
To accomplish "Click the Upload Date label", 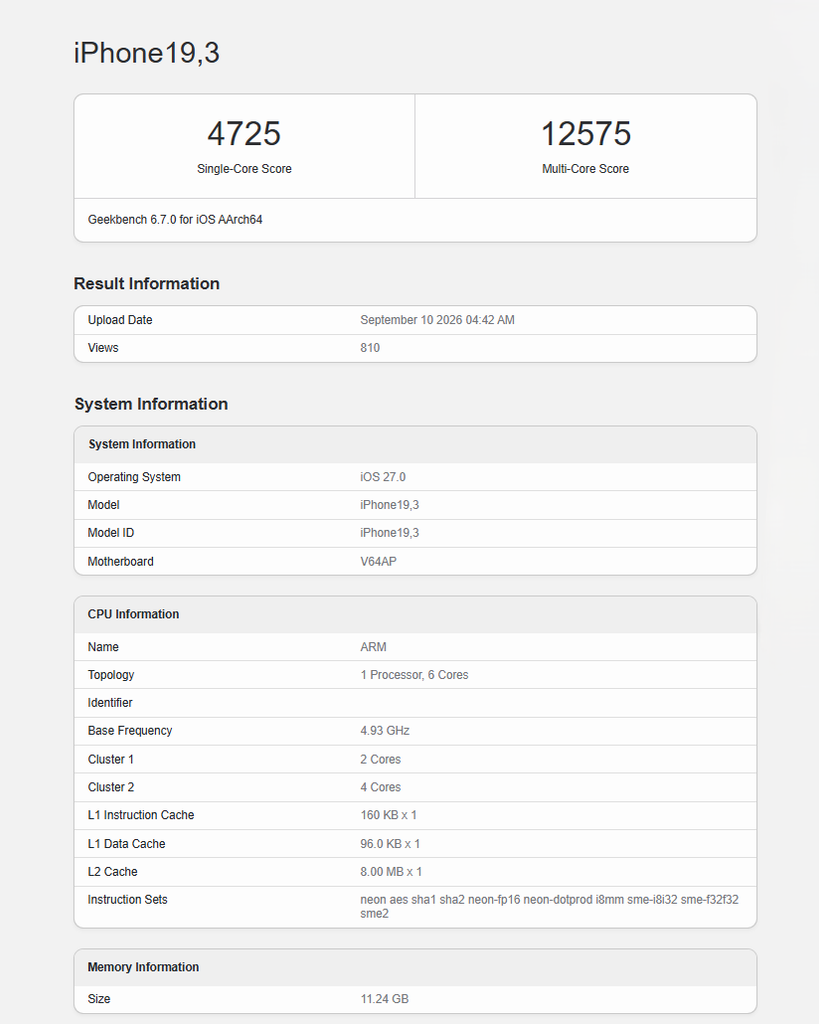I will click(120, 320).
